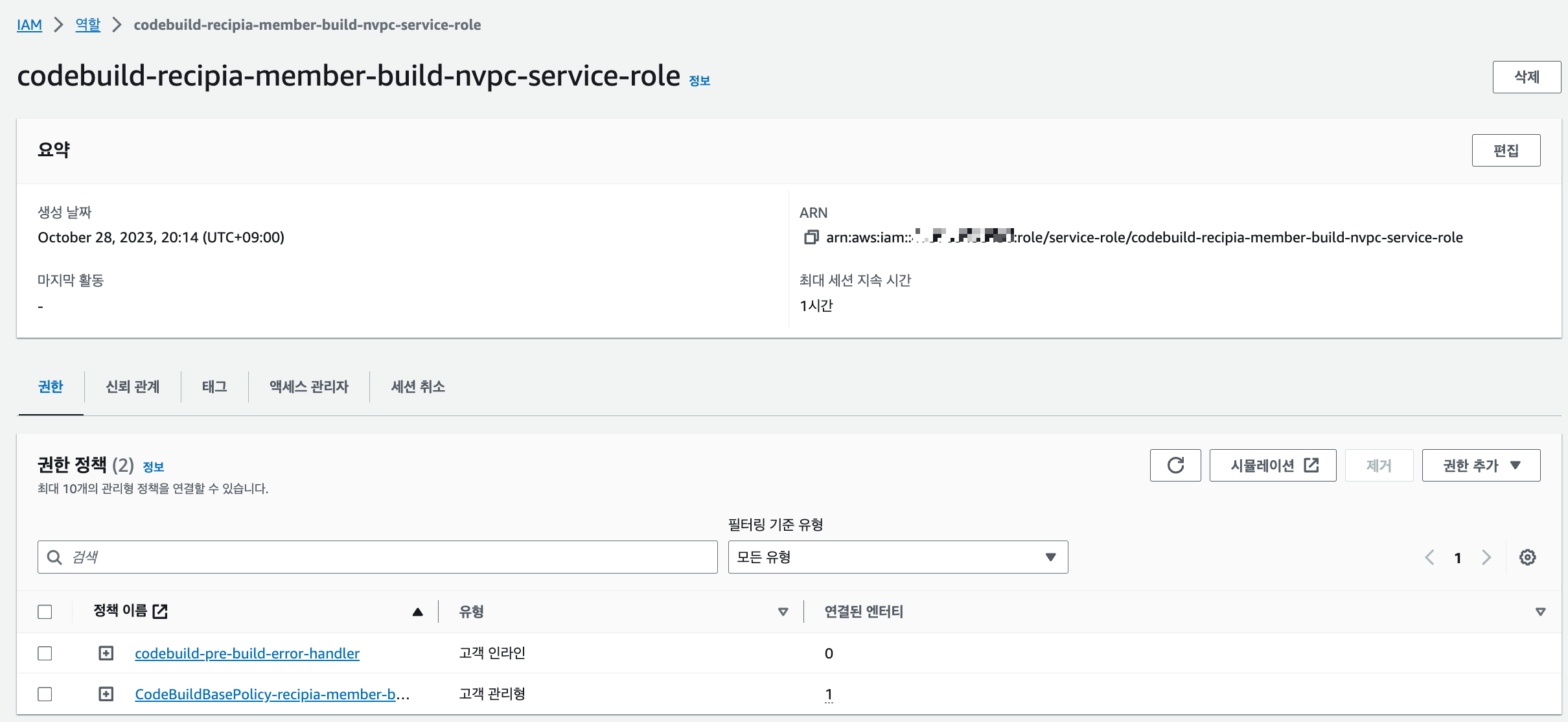1568x722 pixels.
Task: Click the search magnifier icon
Action: [55, 557]
